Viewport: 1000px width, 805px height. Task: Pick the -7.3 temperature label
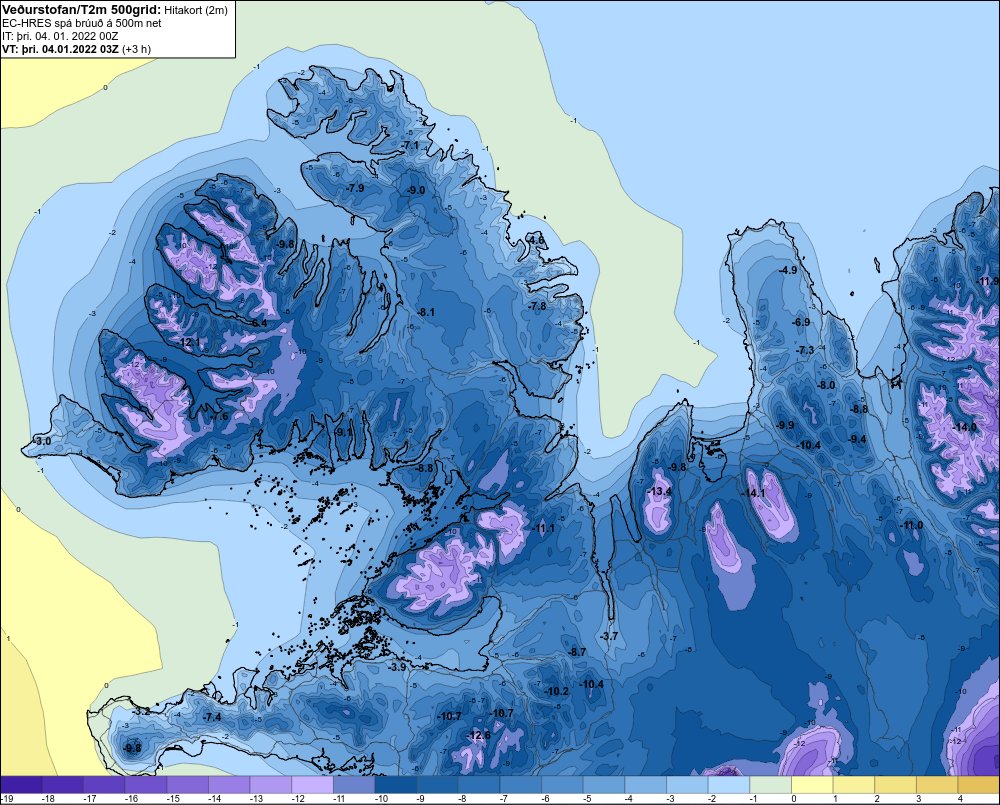coord(805,350)
